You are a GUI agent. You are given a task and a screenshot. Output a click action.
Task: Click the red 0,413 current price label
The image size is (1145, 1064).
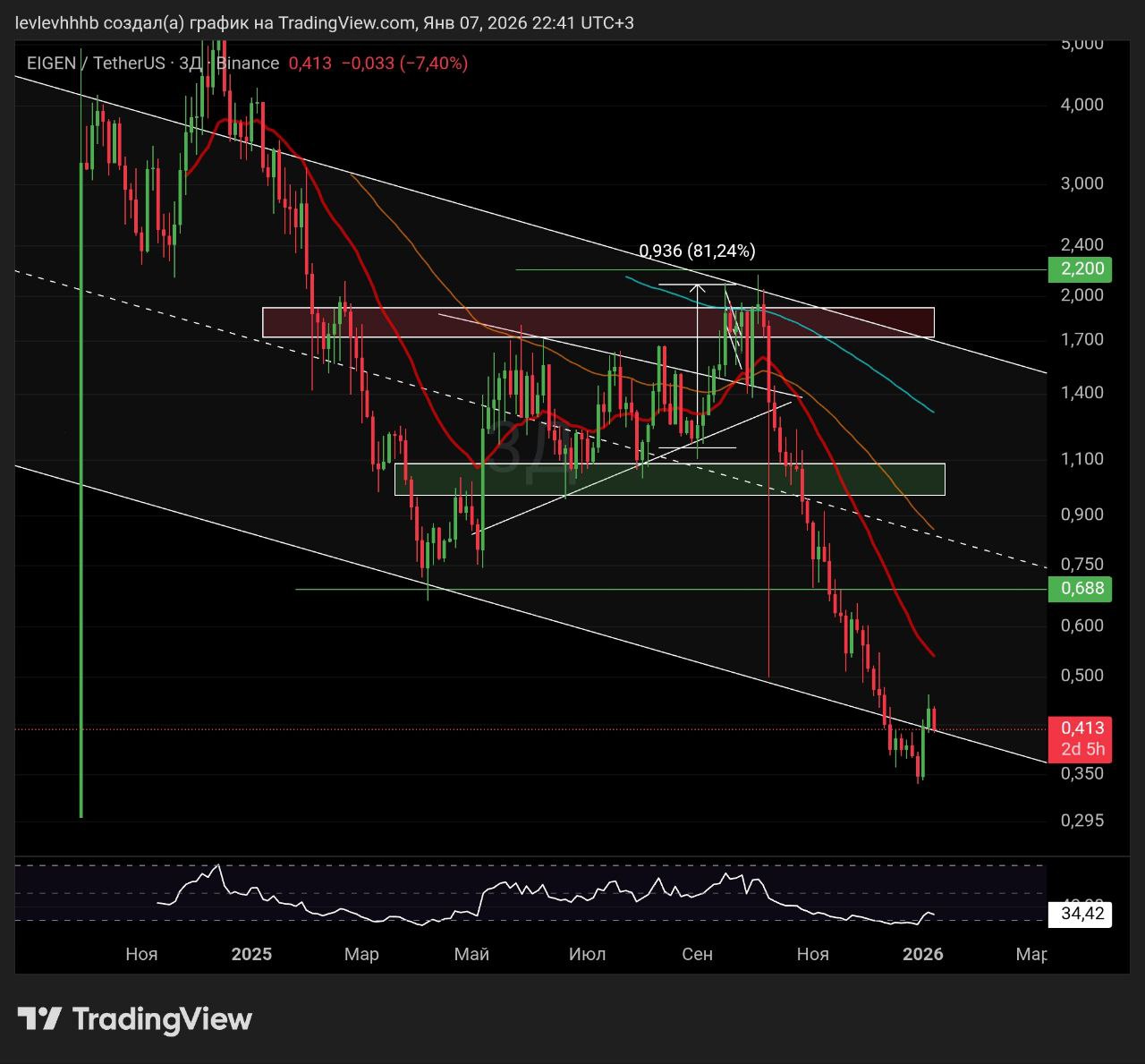point(1081,728)
